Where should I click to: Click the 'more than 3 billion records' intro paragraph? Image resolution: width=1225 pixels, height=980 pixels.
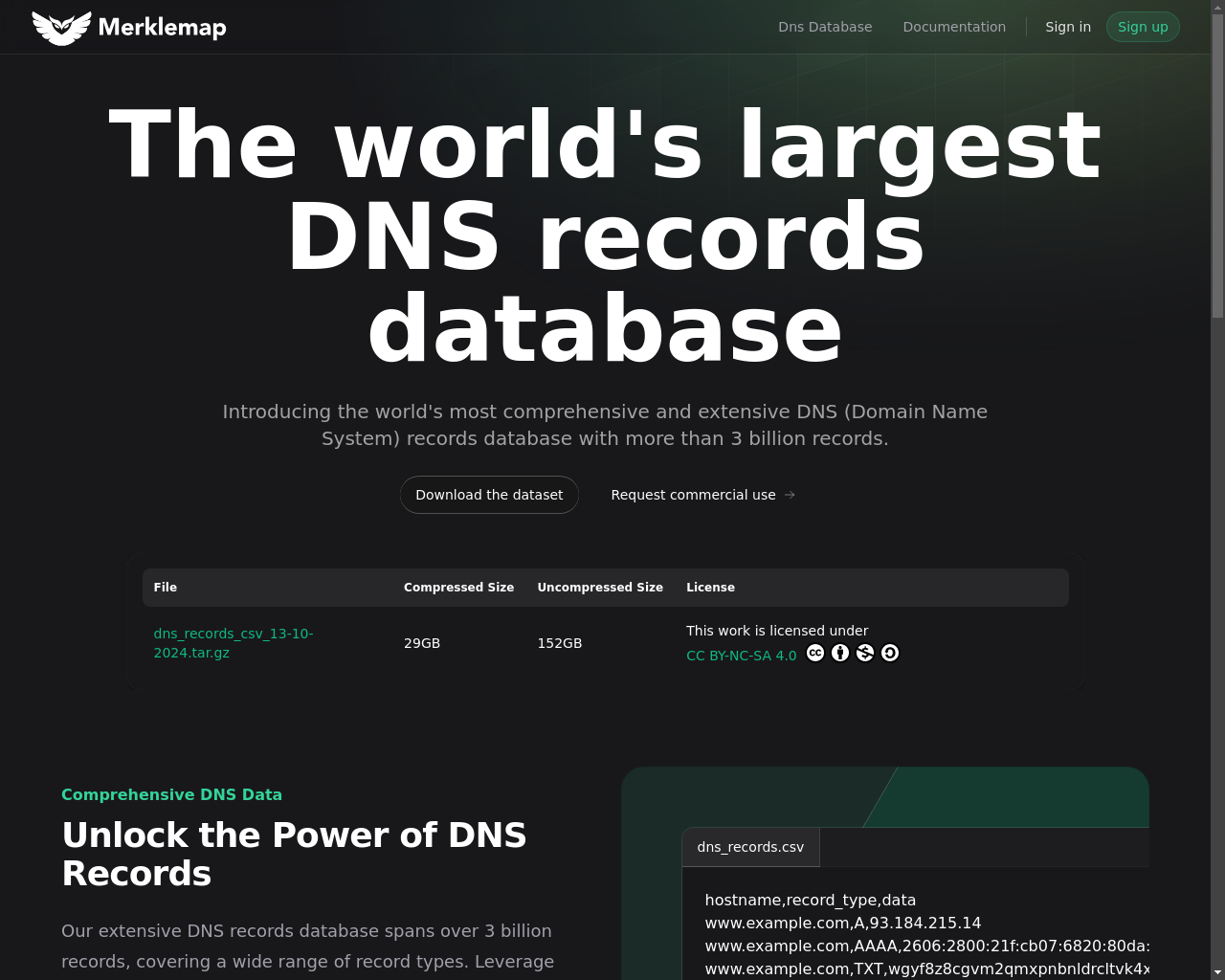[605, 425]
